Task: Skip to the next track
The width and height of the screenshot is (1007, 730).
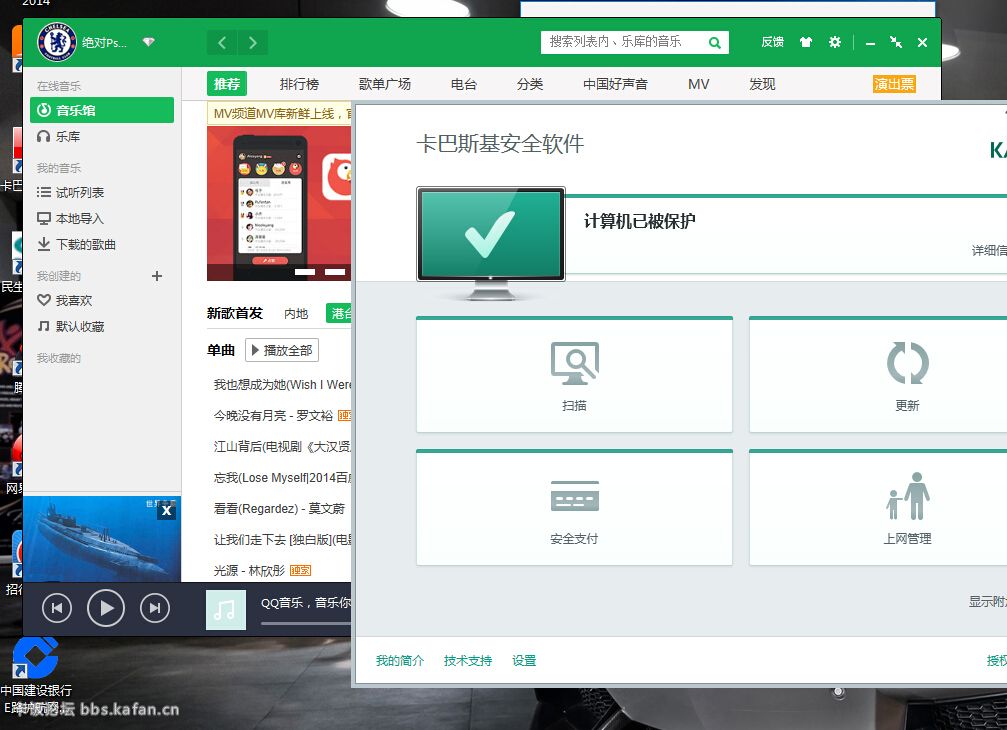Action: click(x=155, y=608)
